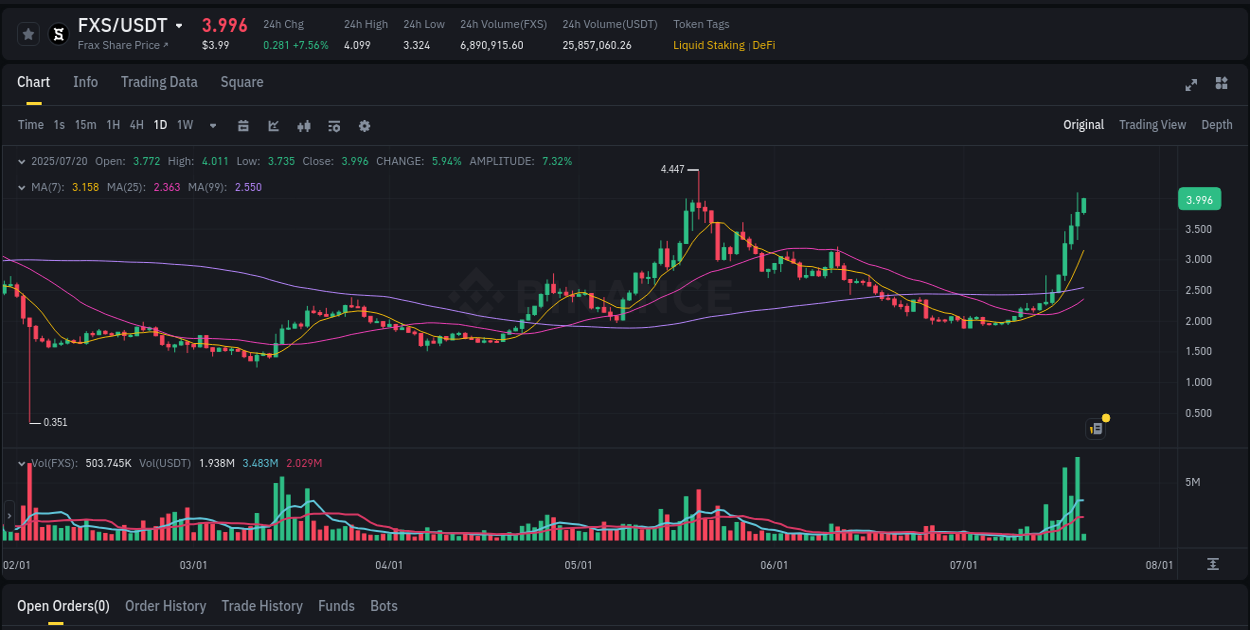Click the green 3.996 price label
The image size is (1250, 630).
[x=1199, y=199]
